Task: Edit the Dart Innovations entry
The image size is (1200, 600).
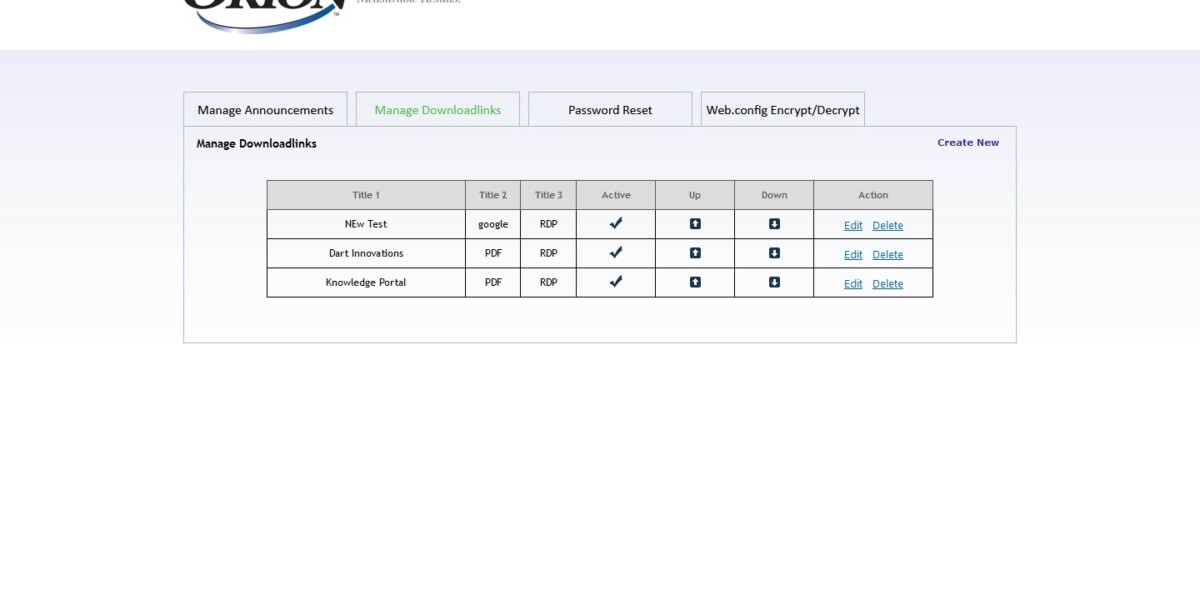Action: pyautogui.click(x=853, y=255)
